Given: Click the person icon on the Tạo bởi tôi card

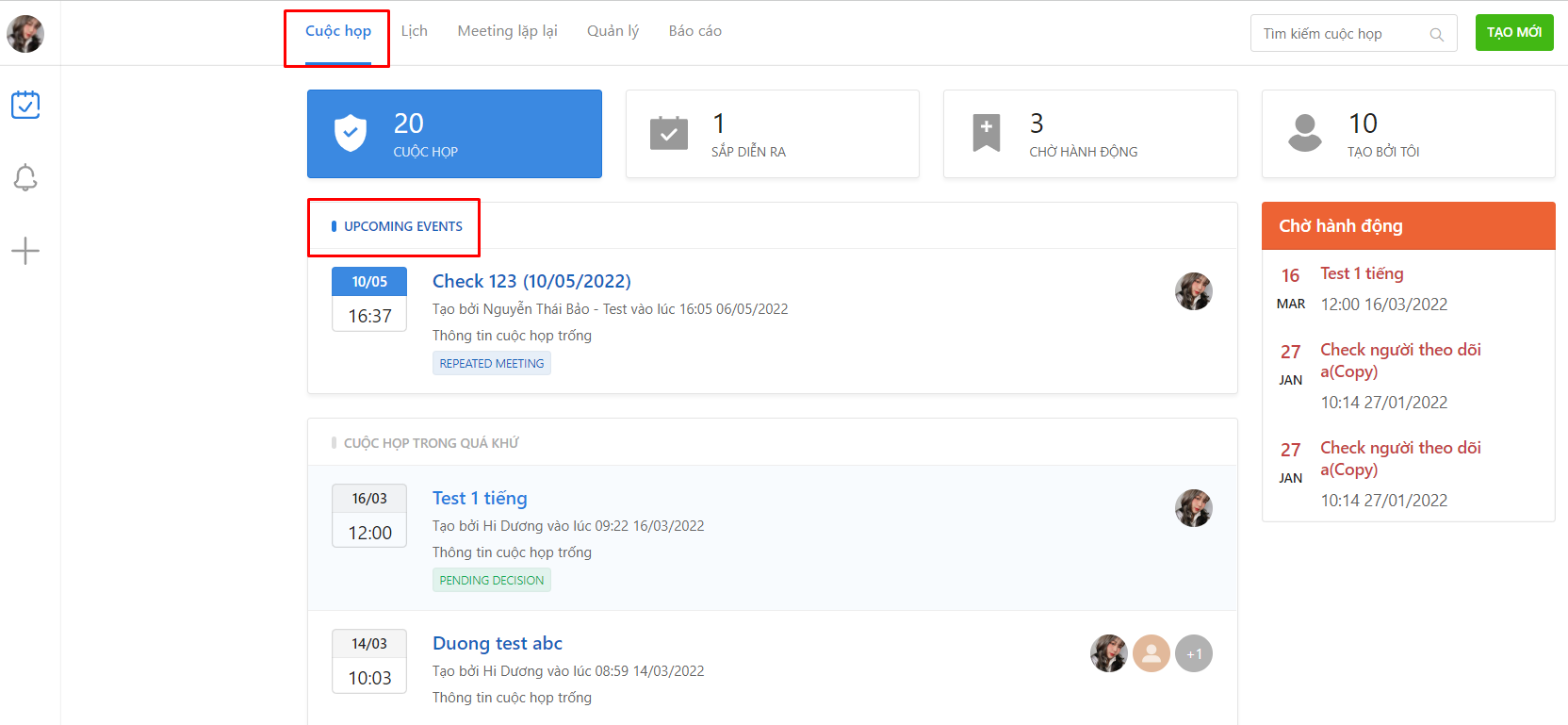Looking at the screenshot, I should point(1305,133).
